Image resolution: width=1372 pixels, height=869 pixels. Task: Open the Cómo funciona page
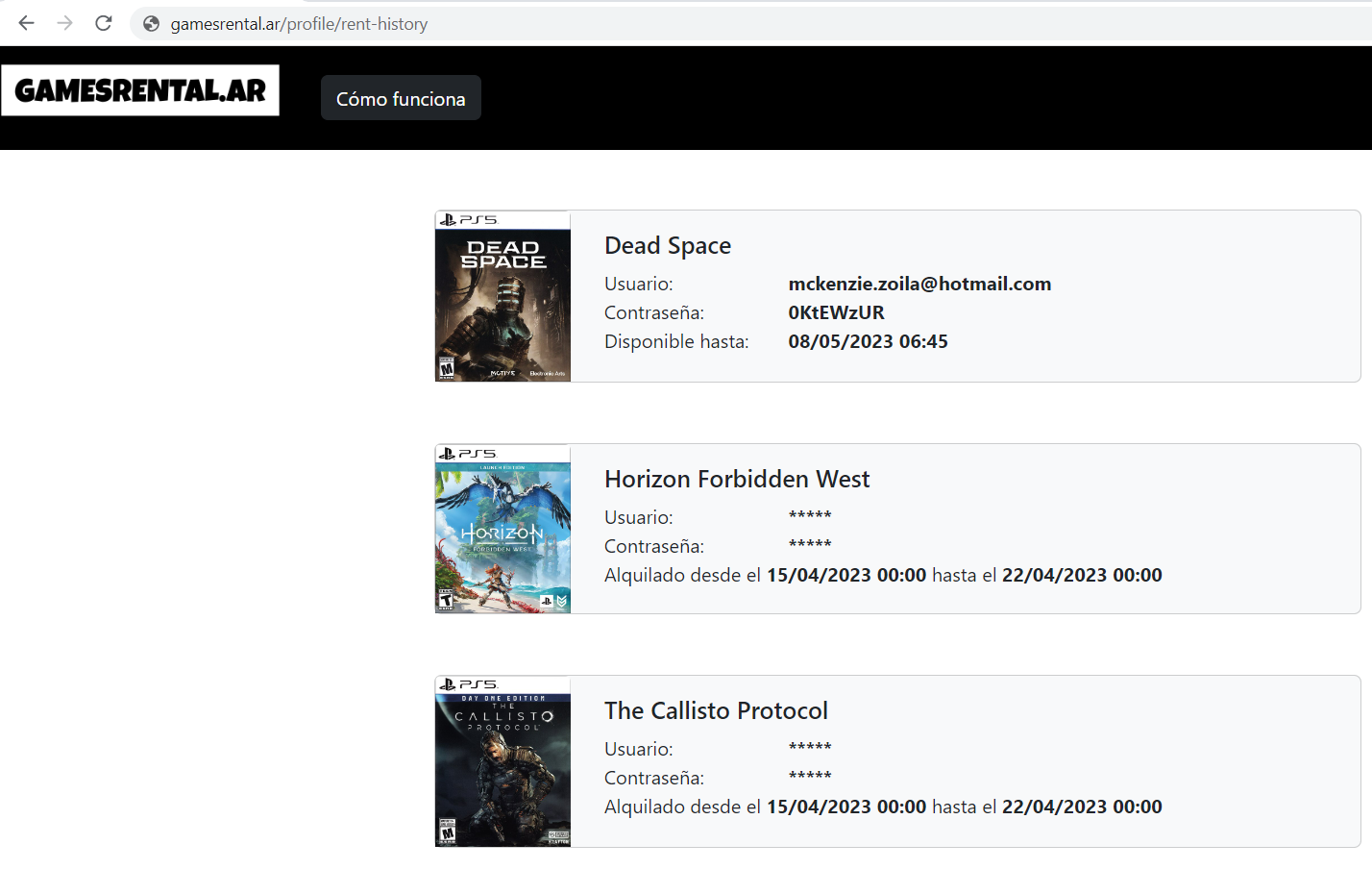401,98
